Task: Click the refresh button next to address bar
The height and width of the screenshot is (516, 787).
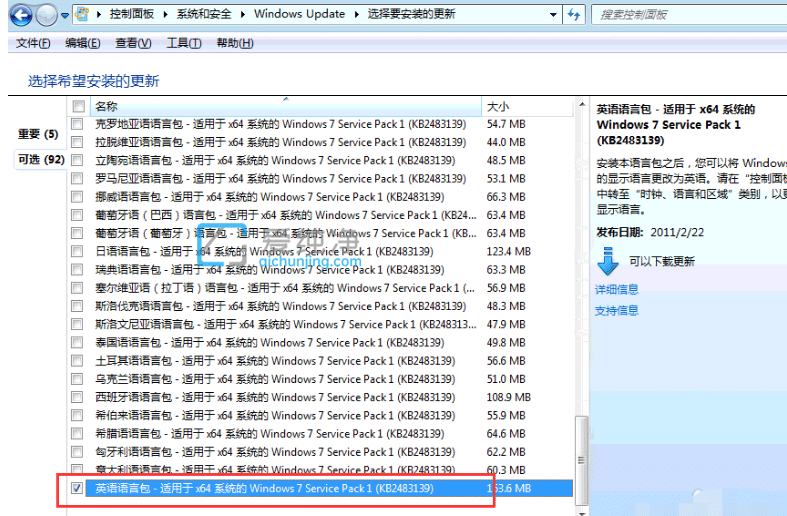Action: coord(574,15)
